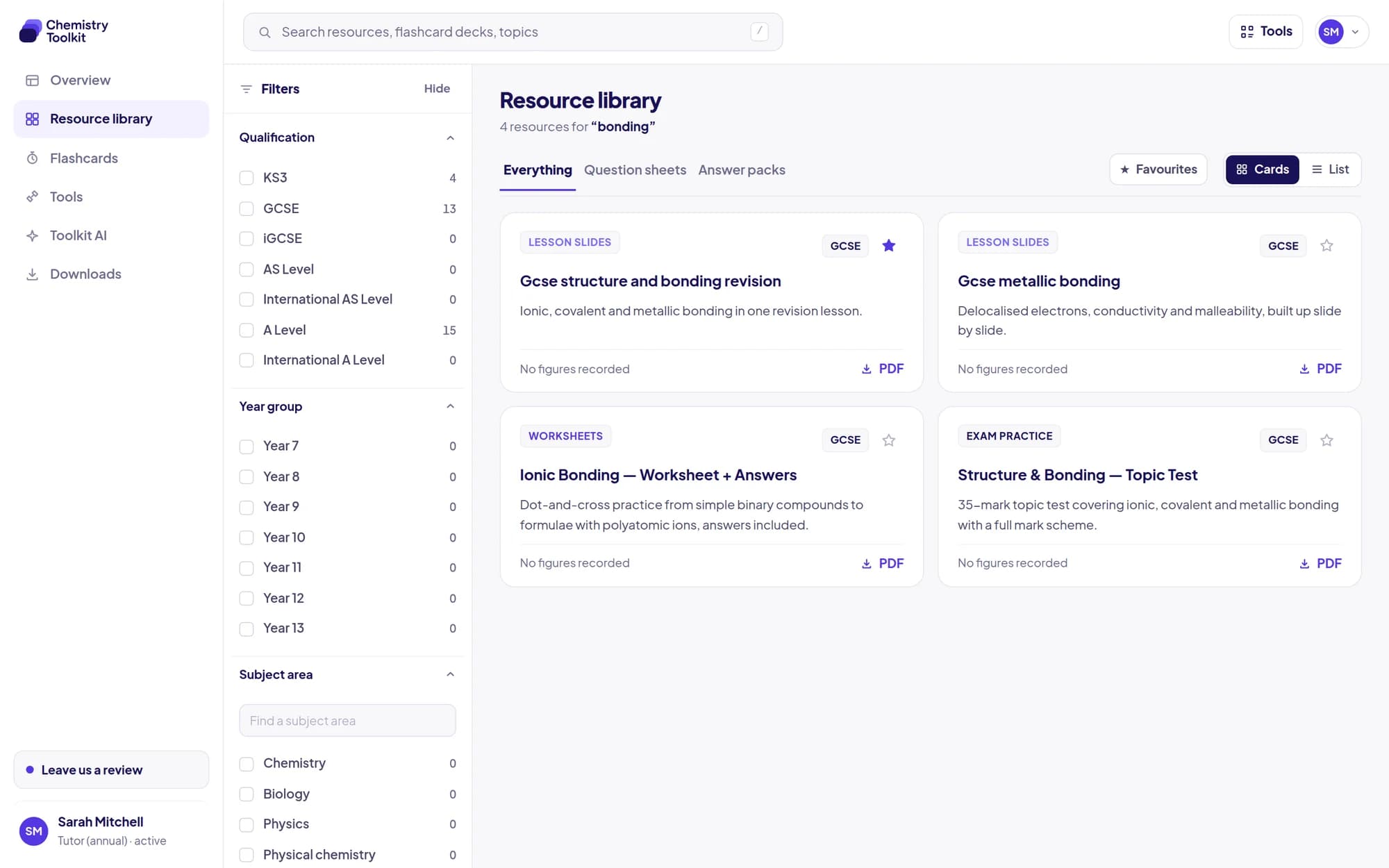
Task: Click the search magnifier icon
Action: (265, 32)
